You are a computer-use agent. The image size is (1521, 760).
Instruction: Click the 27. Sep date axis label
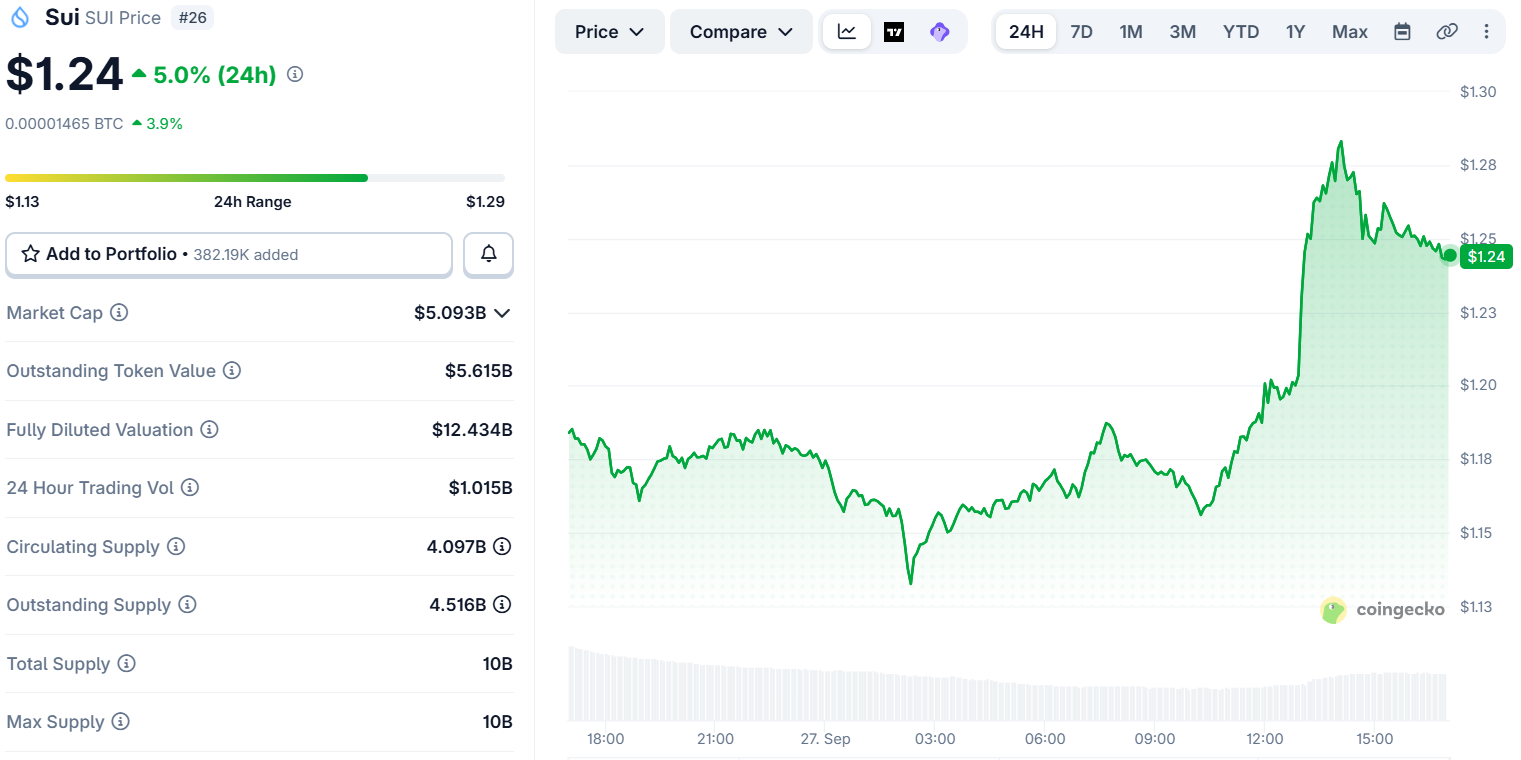[x=825, y=739]
